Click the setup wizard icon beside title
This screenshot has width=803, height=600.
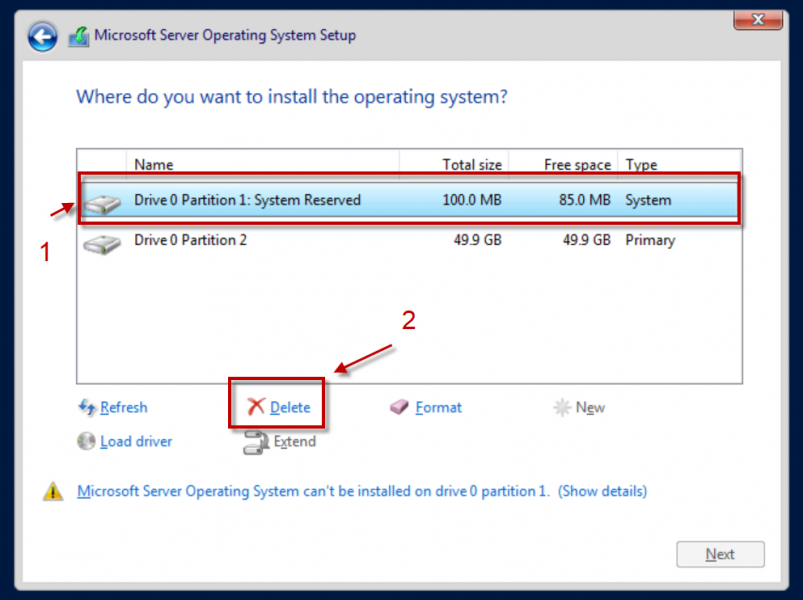pyautogui.click(x=79, y=37)
